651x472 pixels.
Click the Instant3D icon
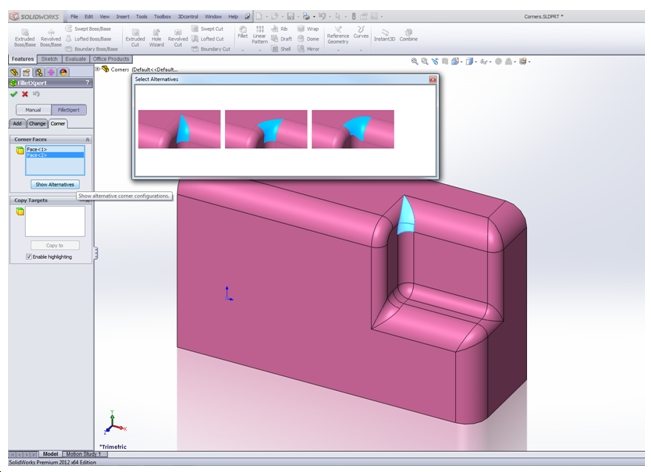coord(385,38)
